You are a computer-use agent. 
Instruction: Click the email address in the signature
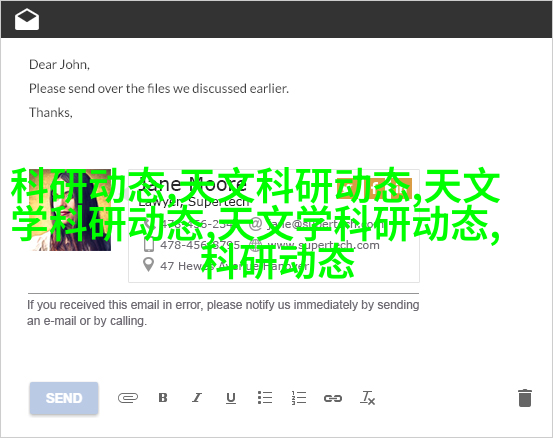point(323,224)
